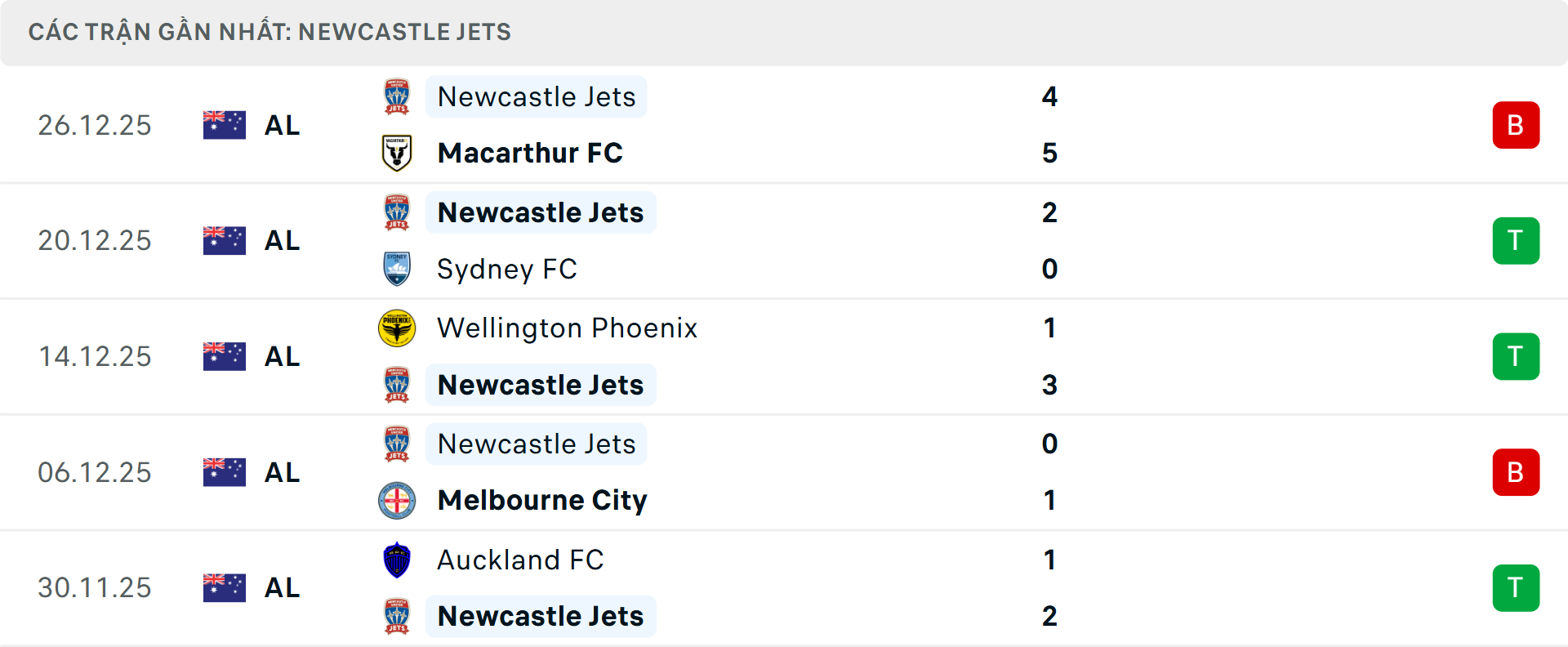
Task: Click the Australian flag next to 26.12.25
Action: point(224,125)
